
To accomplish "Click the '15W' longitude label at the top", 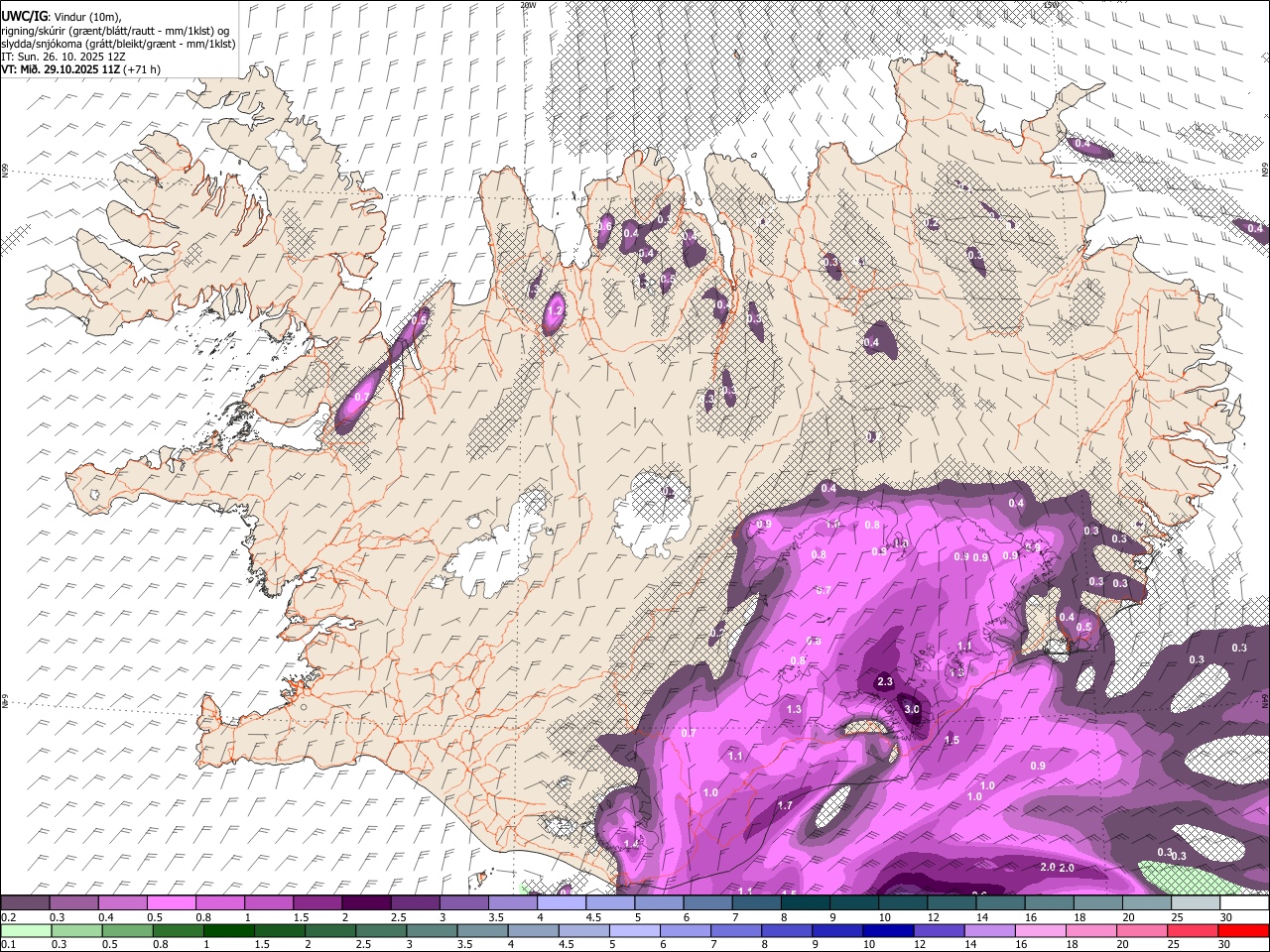I will 1051,5.
